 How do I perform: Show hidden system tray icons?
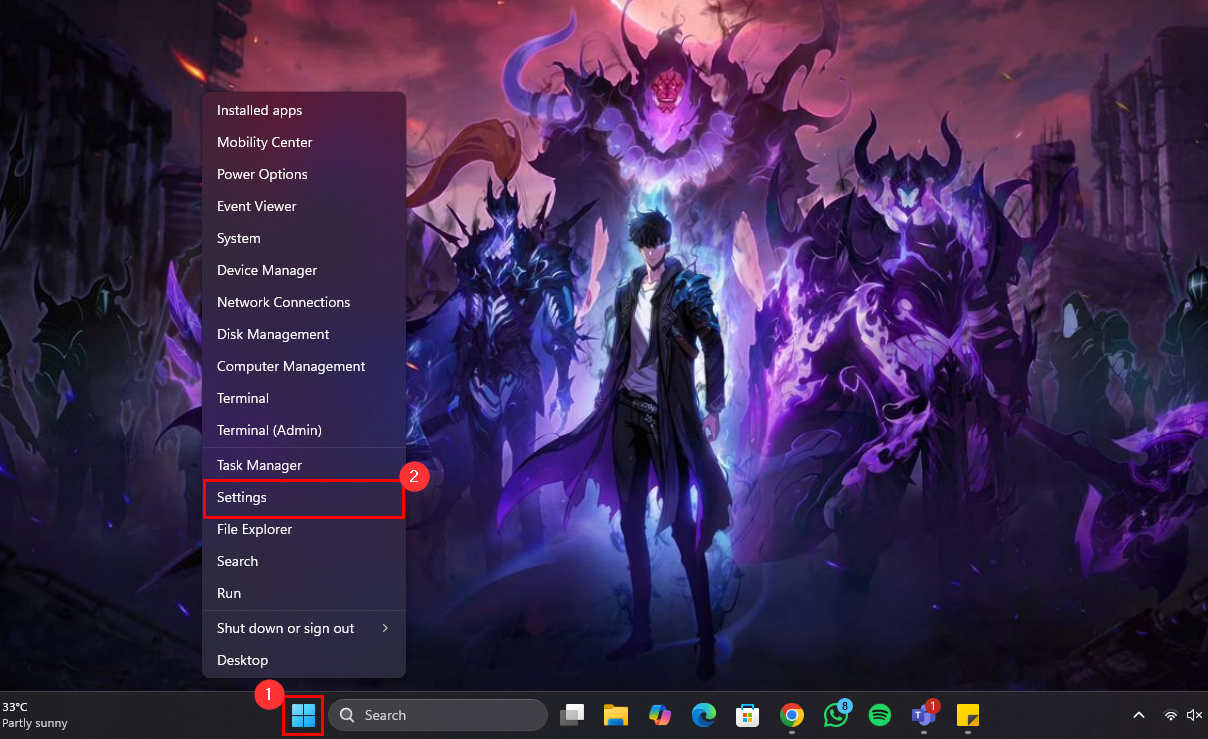pos(1138,715)
